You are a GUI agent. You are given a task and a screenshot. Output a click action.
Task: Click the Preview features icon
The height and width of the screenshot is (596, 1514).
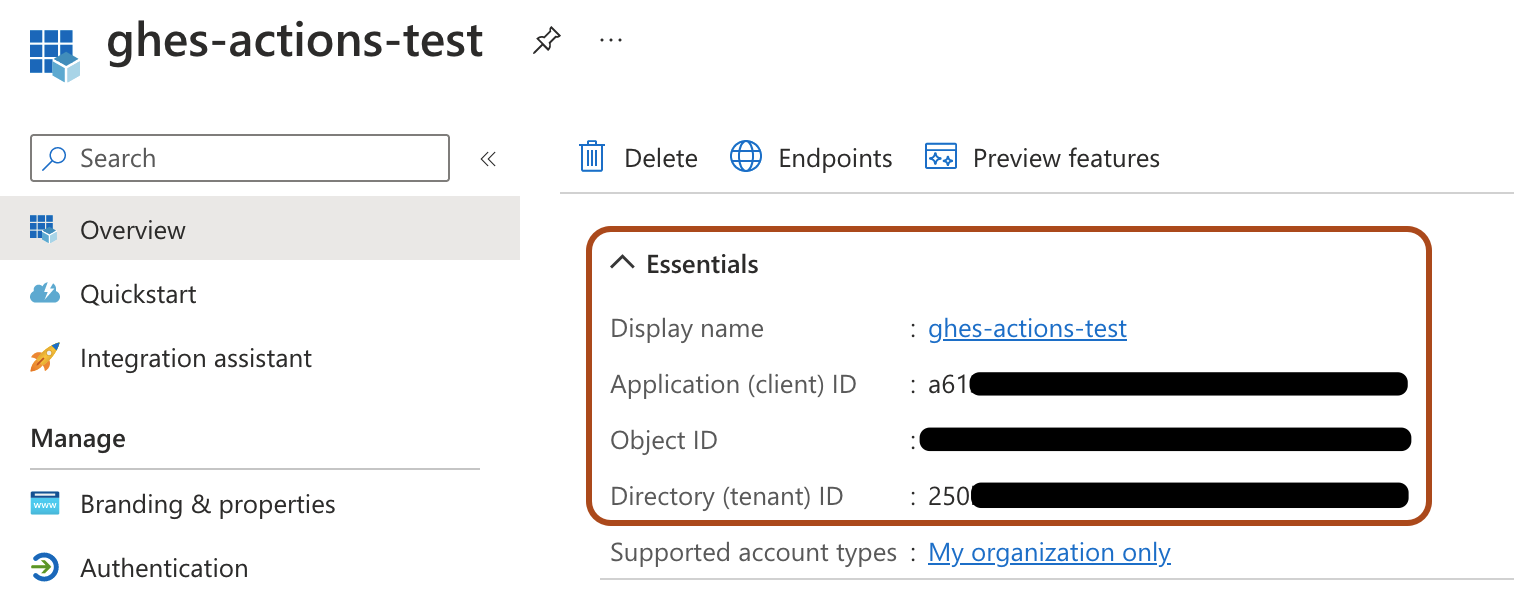click(941, 157)
